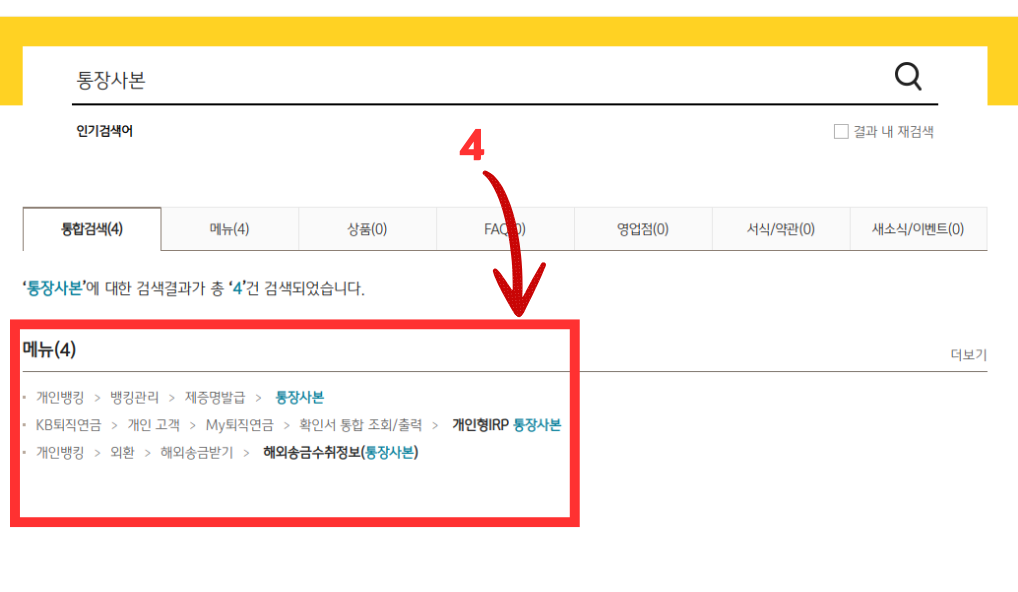Open the 개인형IRP 통장사본 result
Screen dimensions: 1018x592
(x=506, y=425)
